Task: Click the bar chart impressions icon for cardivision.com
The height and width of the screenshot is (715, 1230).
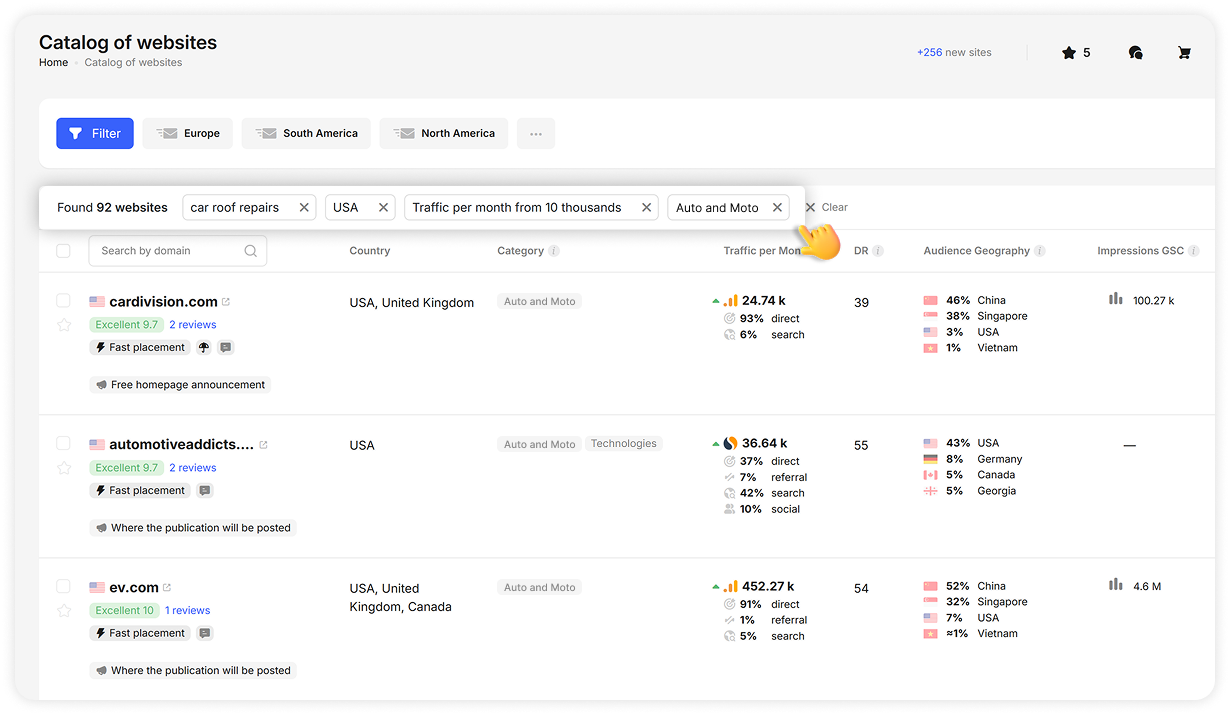Action: point(1116,297)
